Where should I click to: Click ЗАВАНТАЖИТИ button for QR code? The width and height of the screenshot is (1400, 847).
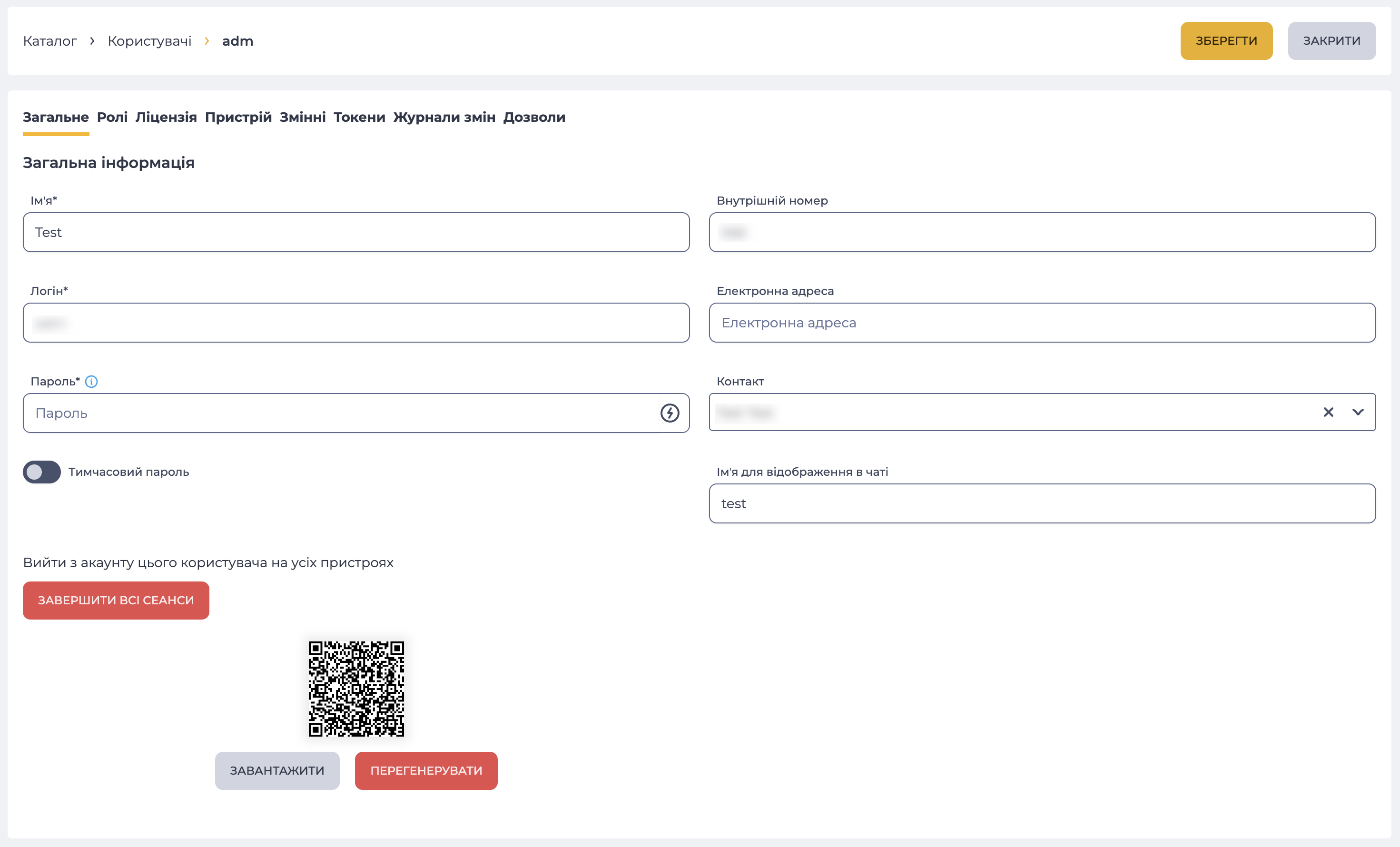click(276, 771)
